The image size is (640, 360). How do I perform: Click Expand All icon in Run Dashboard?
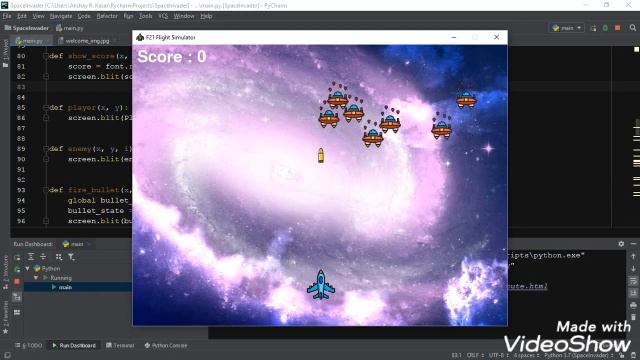click(x=31, y=257)
